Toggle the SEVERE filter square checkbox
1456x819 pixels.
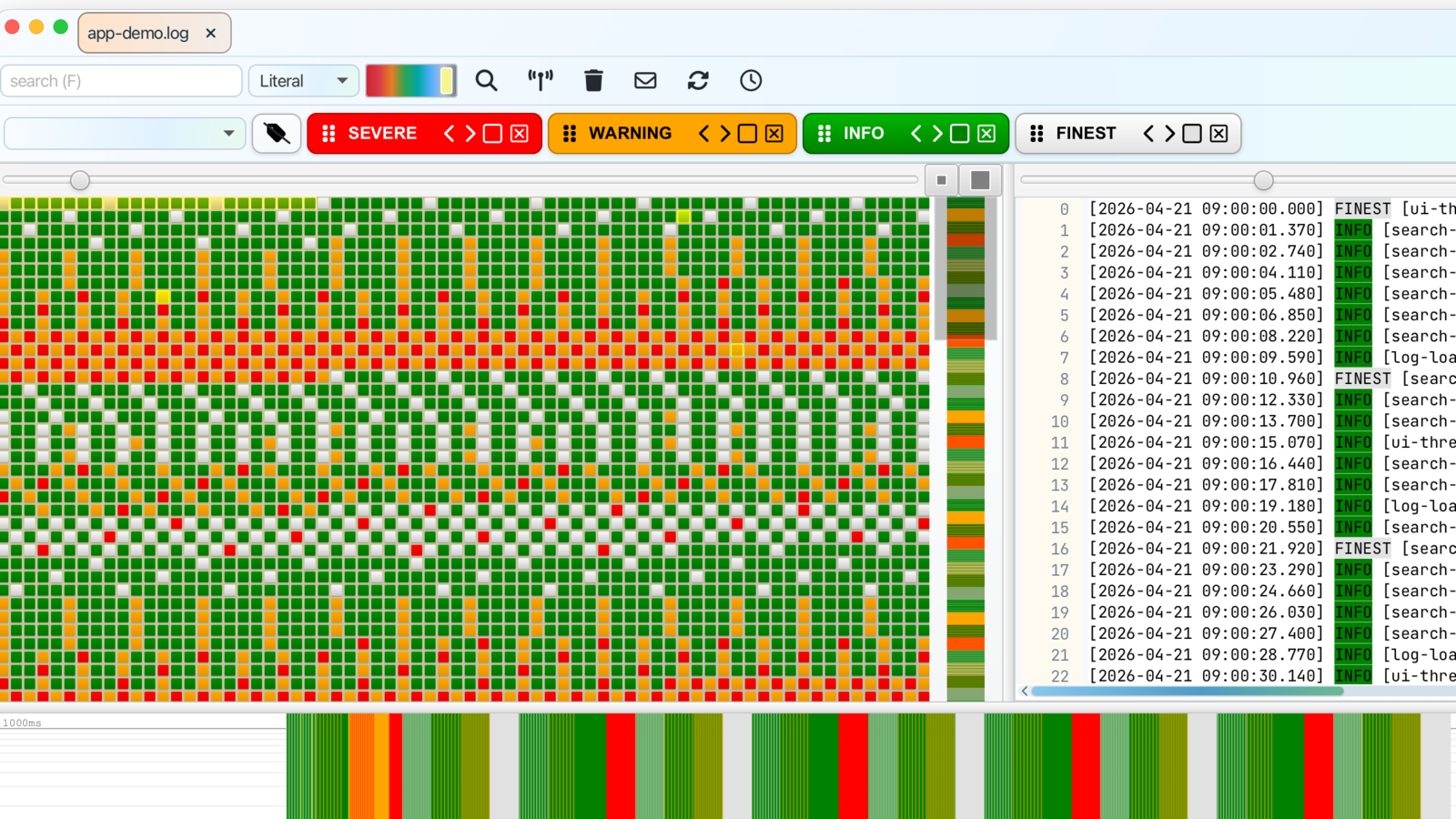[492, 134]
